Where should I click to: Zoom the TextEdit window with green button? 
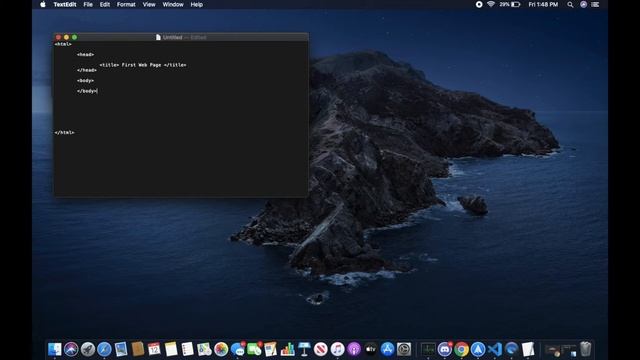click(74, 37)
